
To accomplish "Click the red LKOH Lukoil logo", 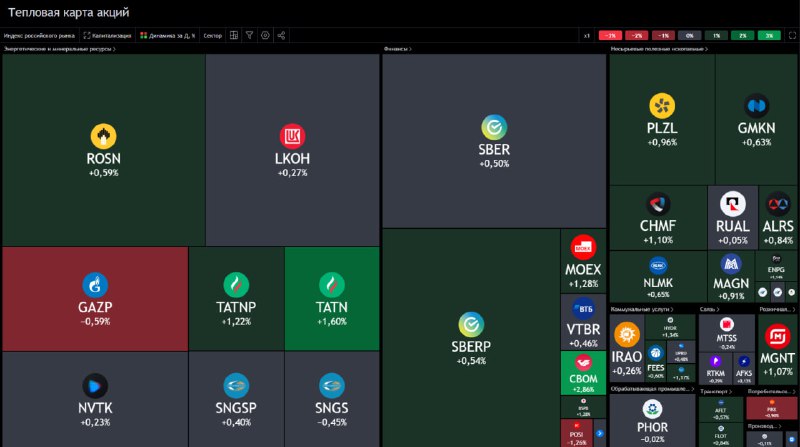I will point(292,136).
